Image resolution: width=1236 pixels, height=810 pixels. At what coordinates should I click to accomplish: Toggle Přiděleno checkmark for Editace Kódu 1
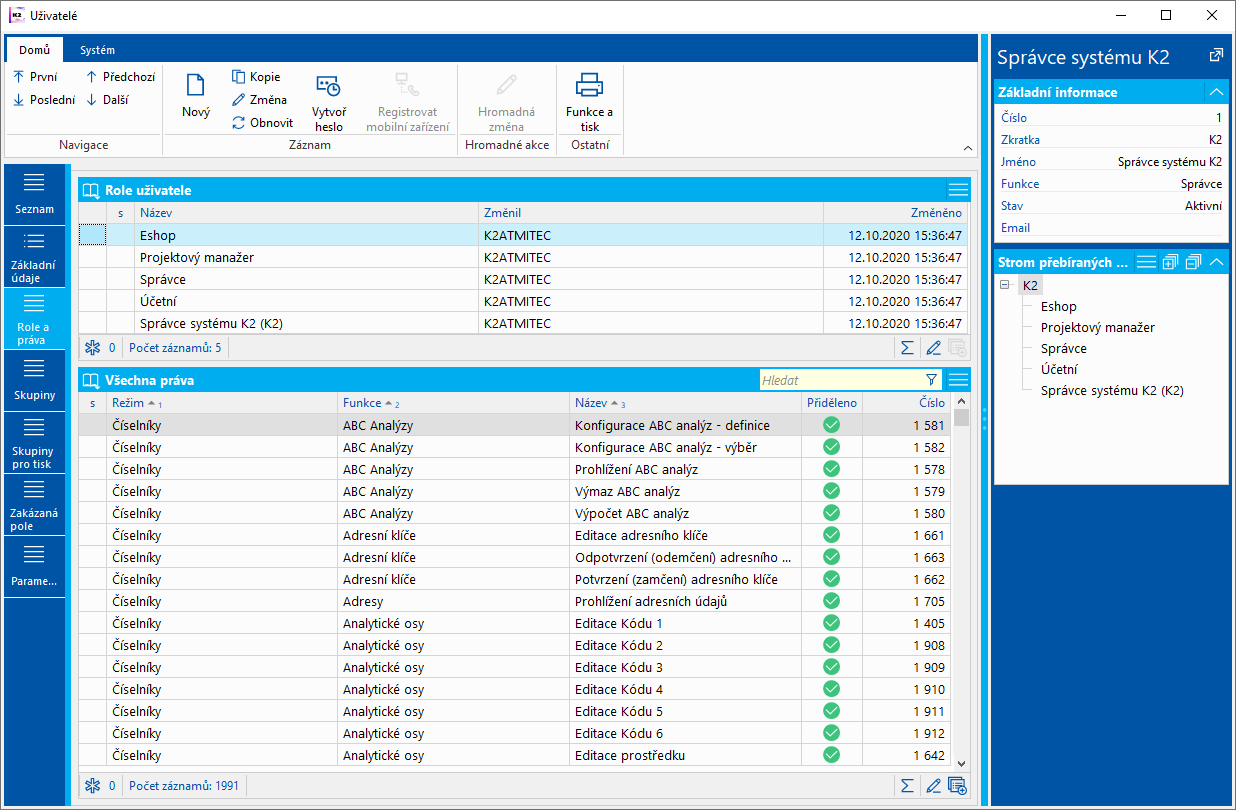click(x=831, y=623)
